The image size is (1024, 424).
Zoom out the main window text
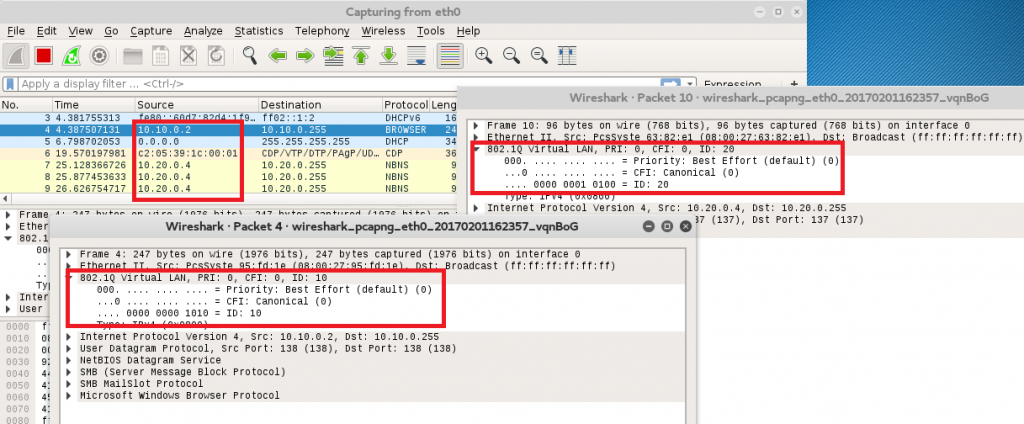511,56
